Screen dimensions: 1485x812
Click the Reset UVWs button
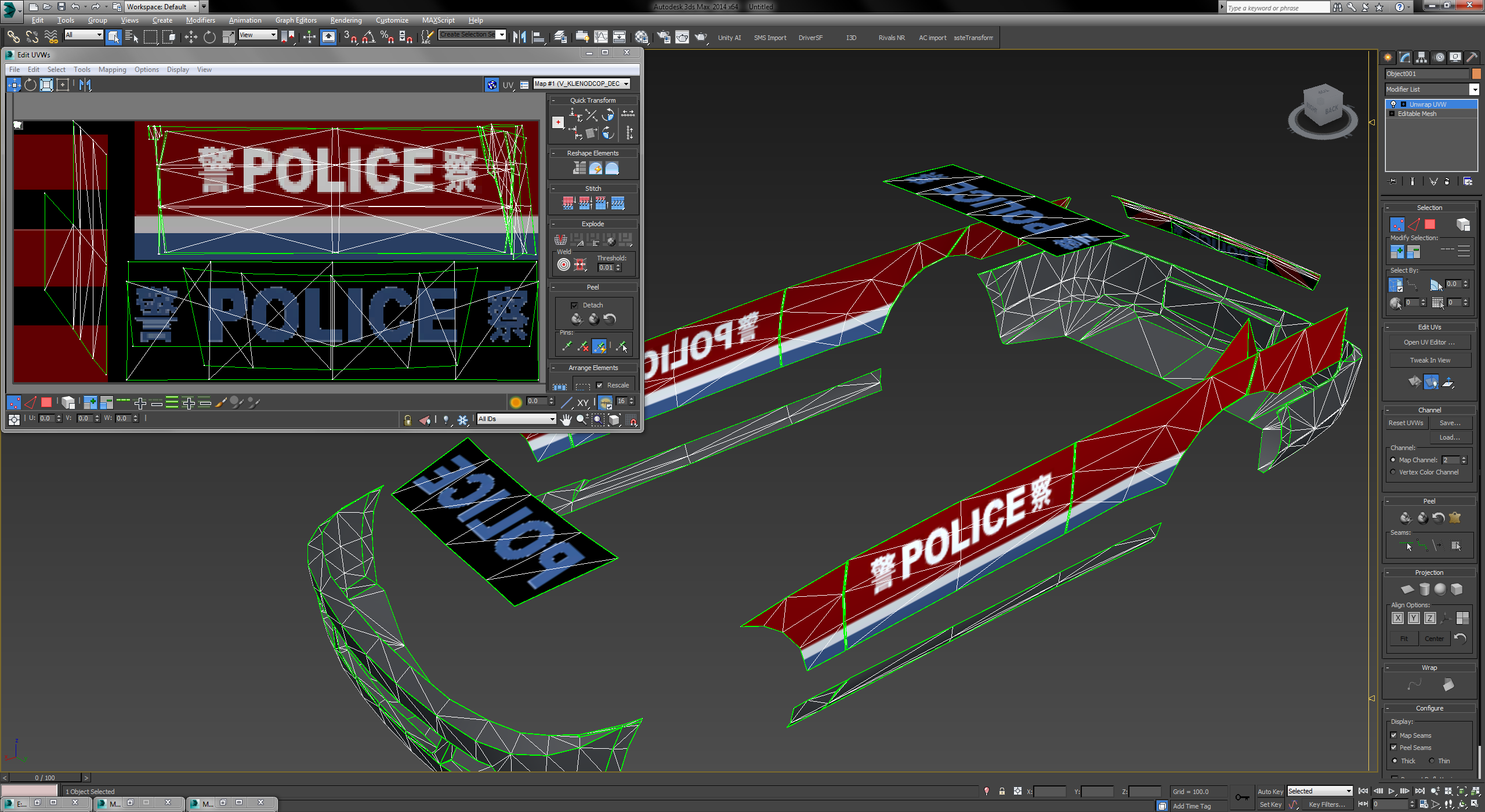point(1406,423)
